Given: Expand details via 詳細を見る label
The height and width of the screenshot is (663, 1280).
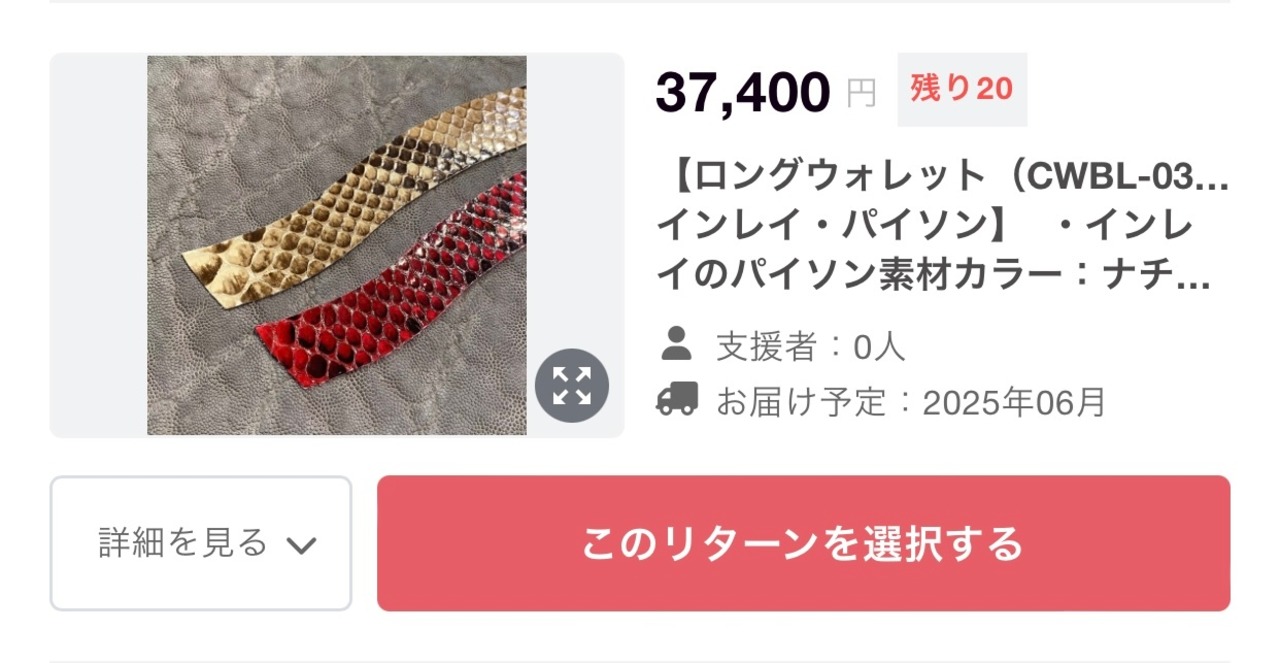Looking at the screenshot, I should pyautogui.click(x=183, y=542).
